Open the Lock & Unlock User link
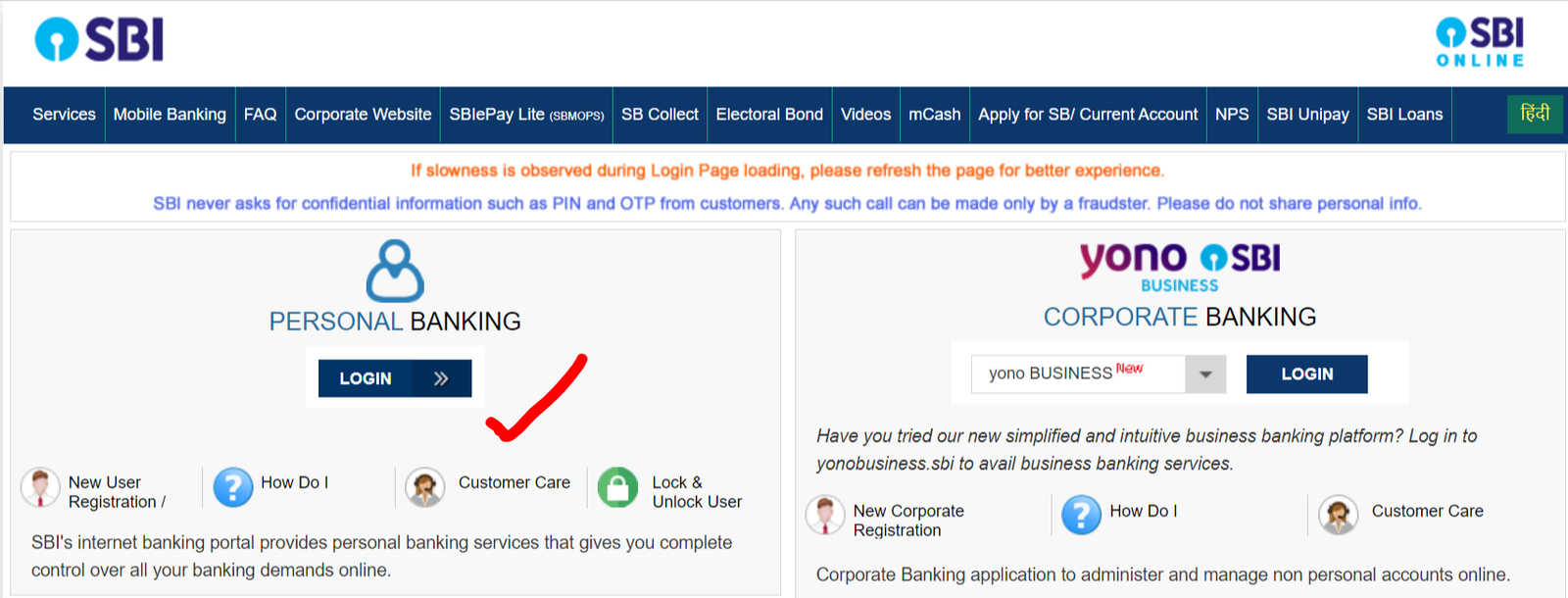The width and height of the screenshot is (1568, 598). pyautogui.click(x=697, y=492)
